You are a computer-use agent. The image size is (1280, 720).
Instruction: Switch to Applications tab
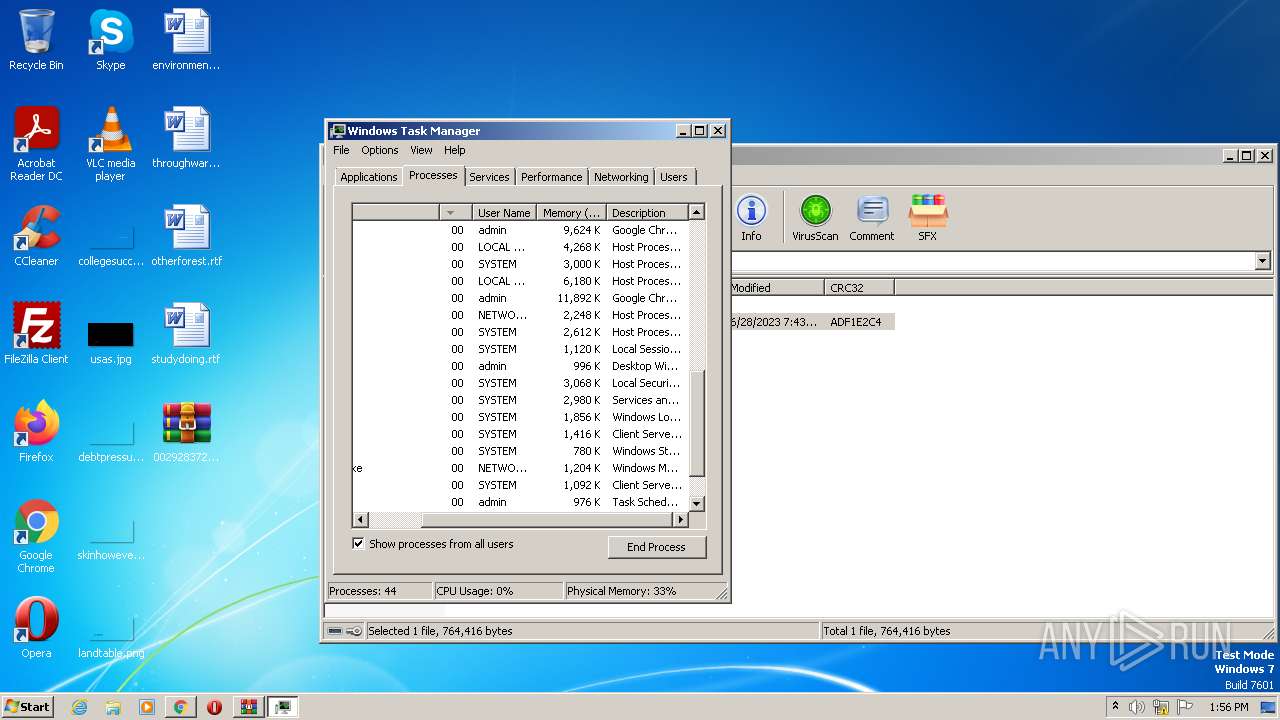(x=369, y=177)
